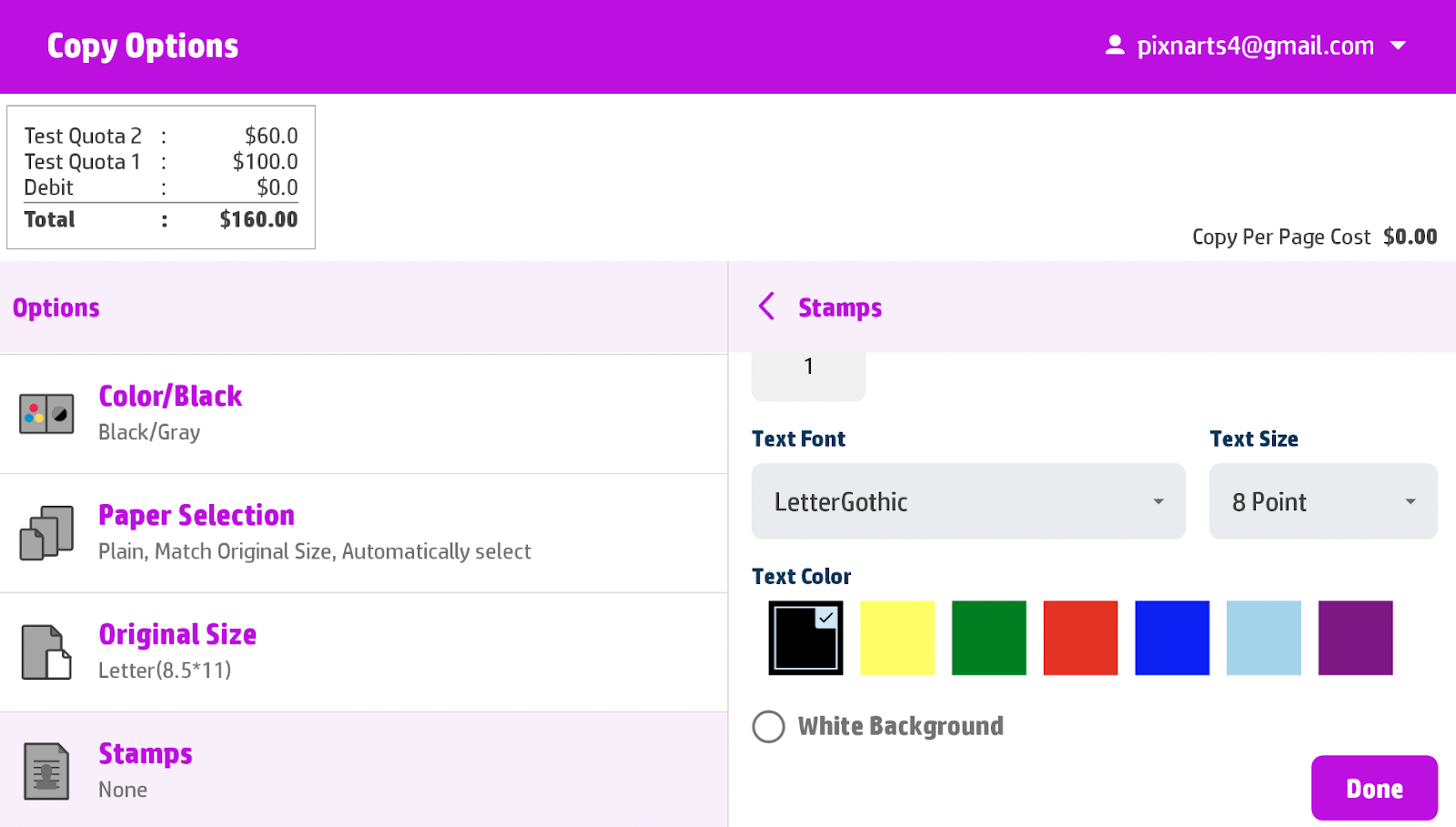Select the purple text color swatch

(x=1355, y=638)
